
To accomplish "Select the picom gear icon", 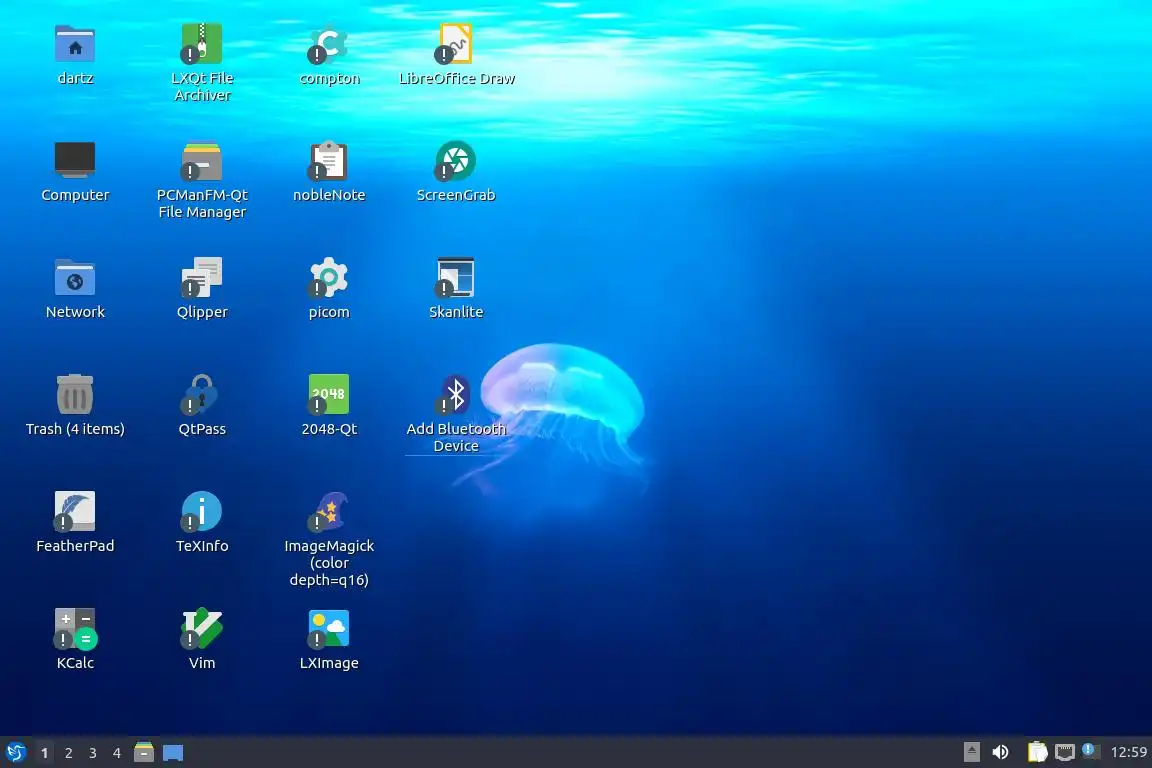I will click(328, 278).
